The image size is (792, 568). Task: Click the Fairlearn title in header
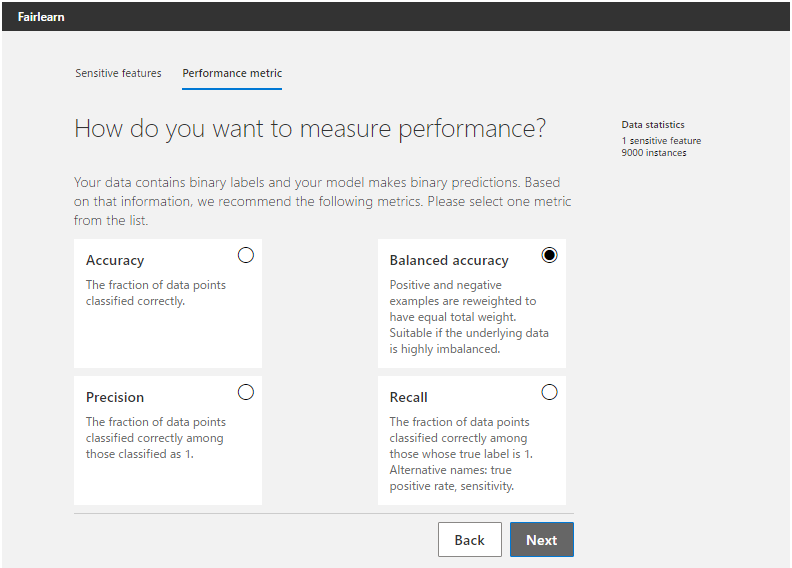[x=41, y=16]
